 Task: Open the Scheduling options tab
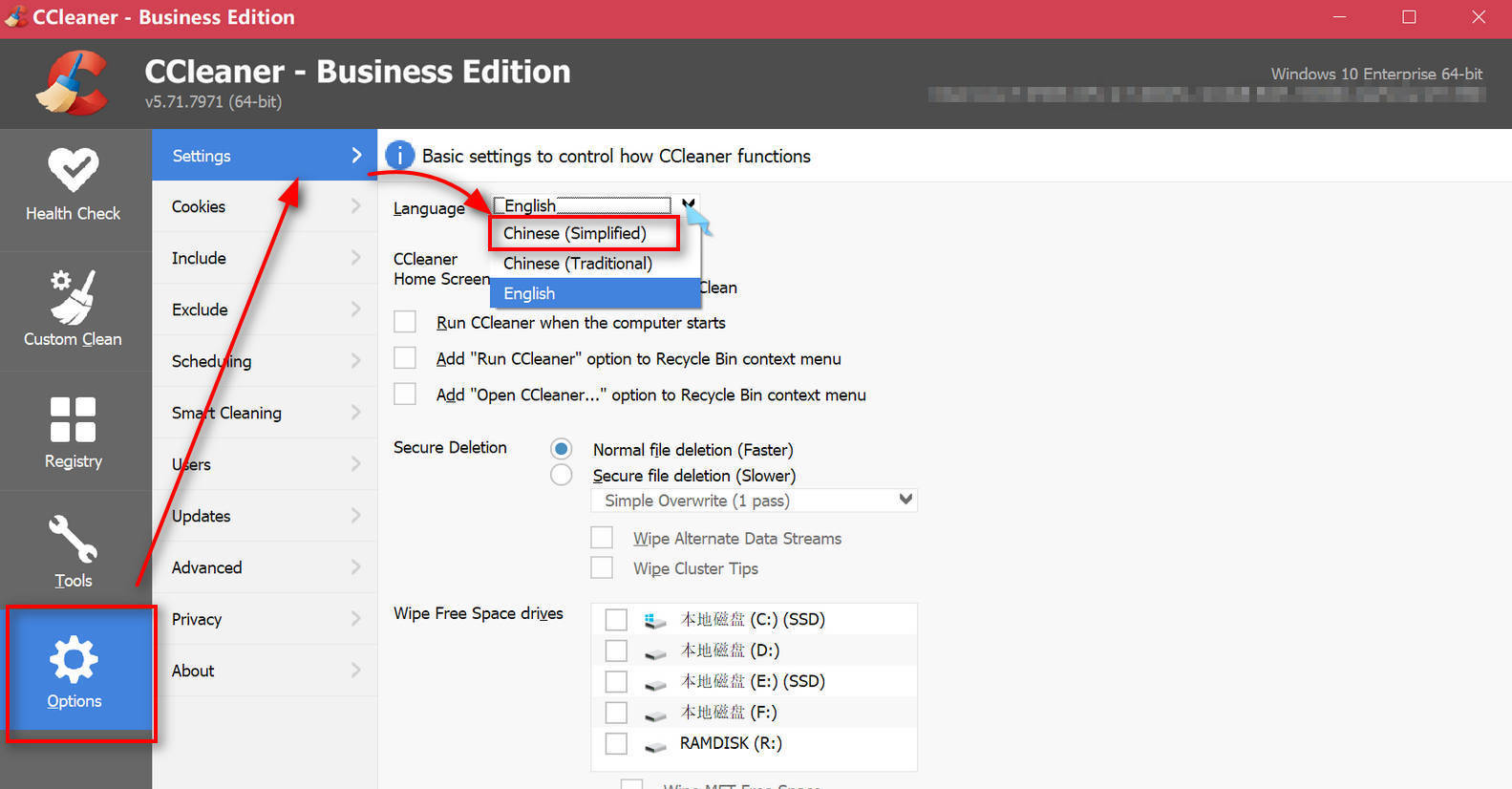pyautogui.click(x=265, y=361)
